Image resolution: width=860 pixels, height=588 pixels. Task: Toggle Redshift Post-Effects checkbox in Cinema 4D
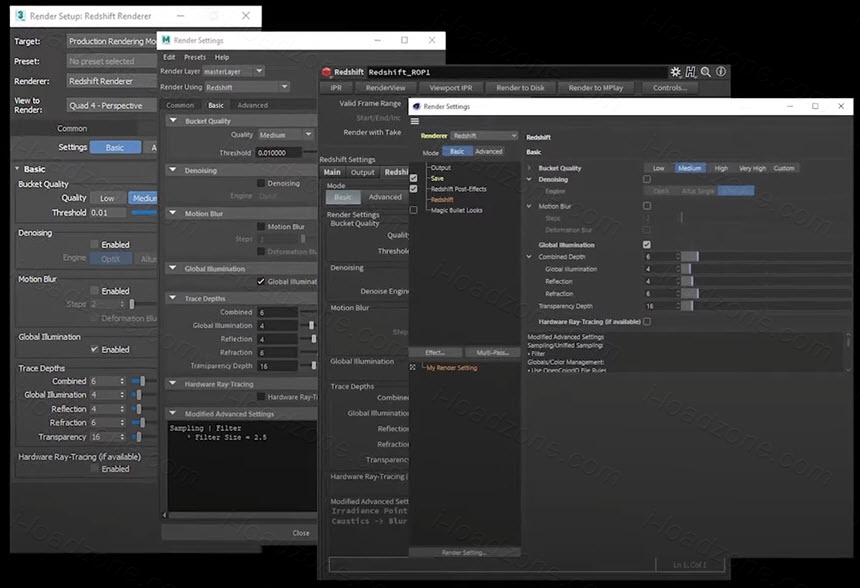pyautogui.click(x=414, y=189)
